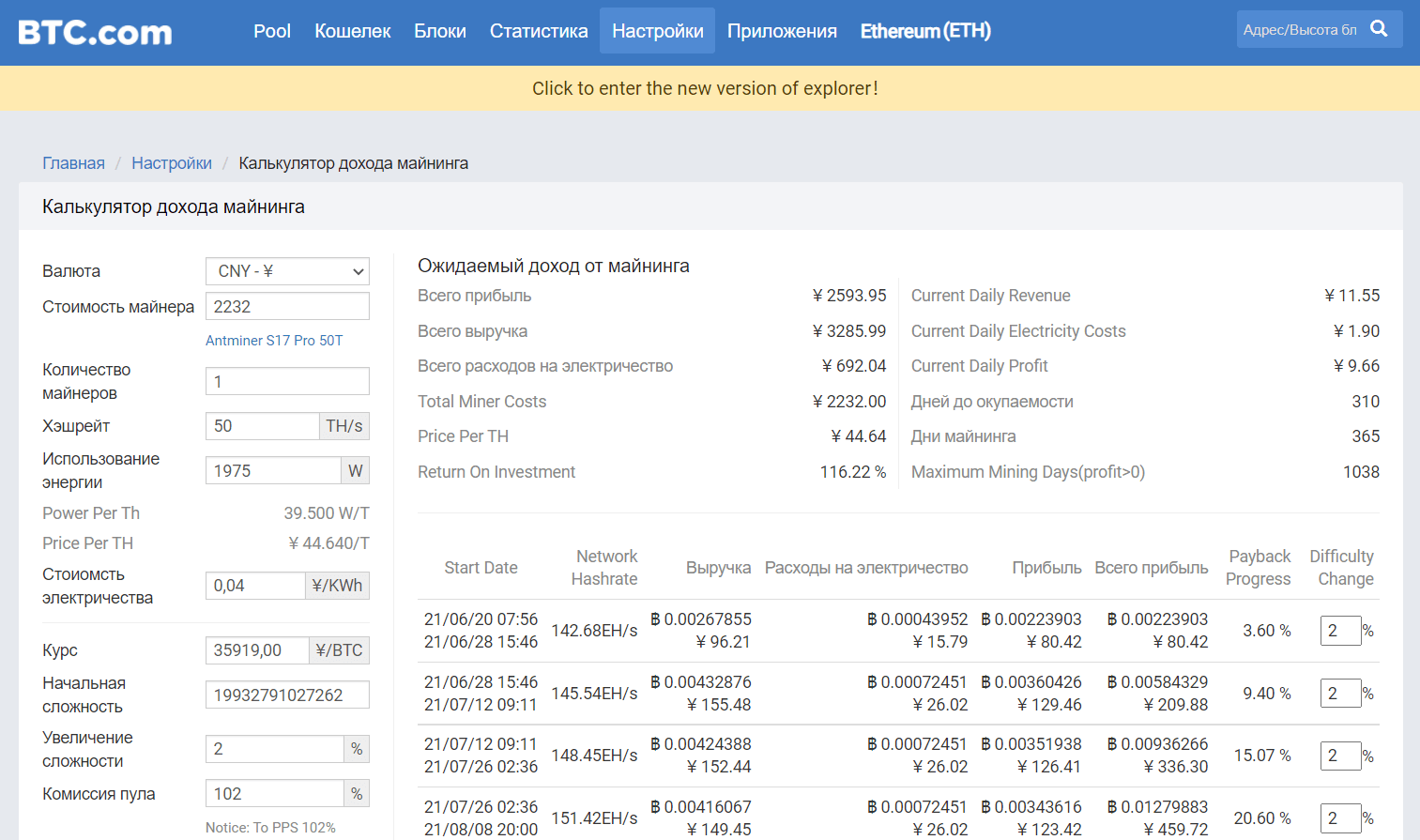This screenshot has width=1420, height=840.
Task: Click the new explorer version banner
Action: (x=705, y=88)
